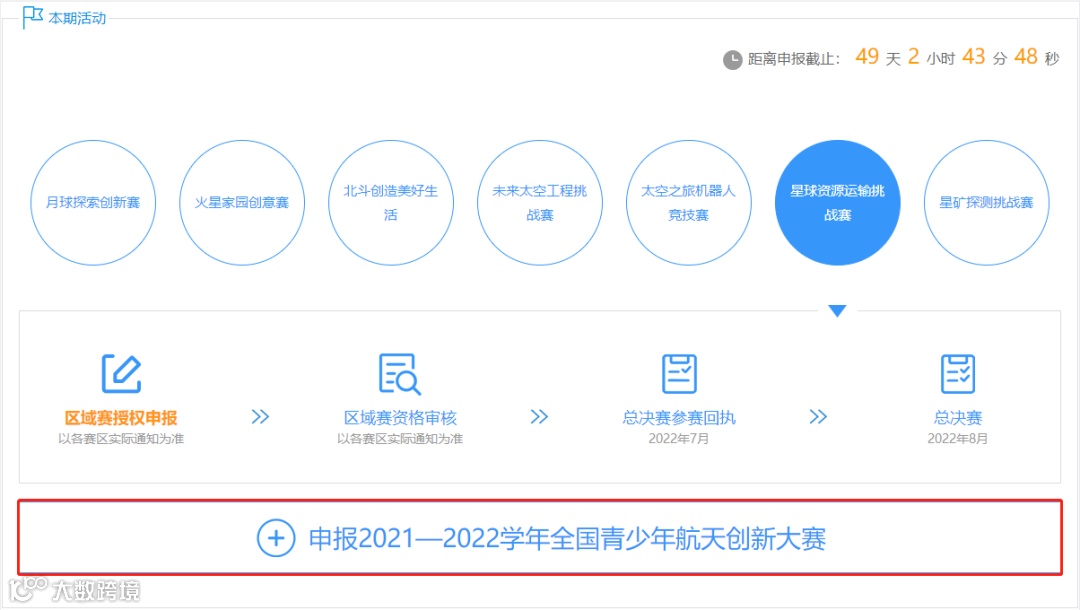Click 申报2021—2022学年全国青少年航天创新大赛 button

point(540,538)
